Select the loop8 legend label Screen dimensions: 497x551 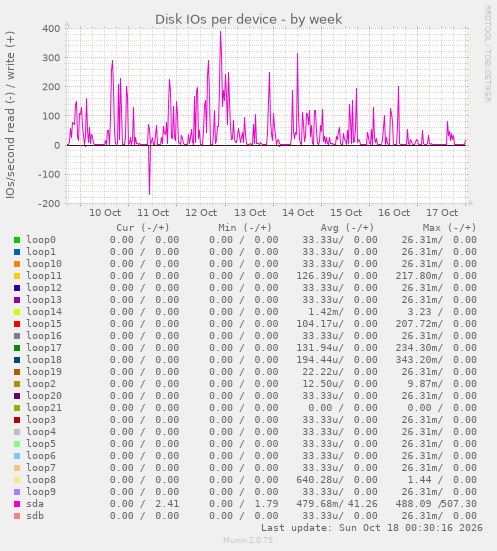click(x=41, y=480)
